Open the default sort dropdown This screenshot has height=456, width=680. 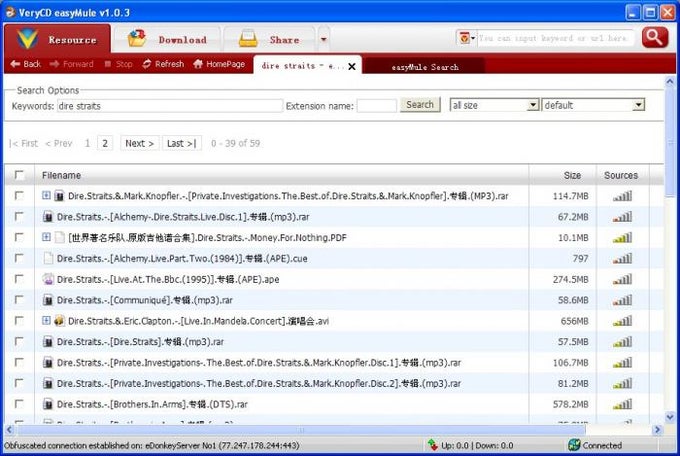point(593,105)
